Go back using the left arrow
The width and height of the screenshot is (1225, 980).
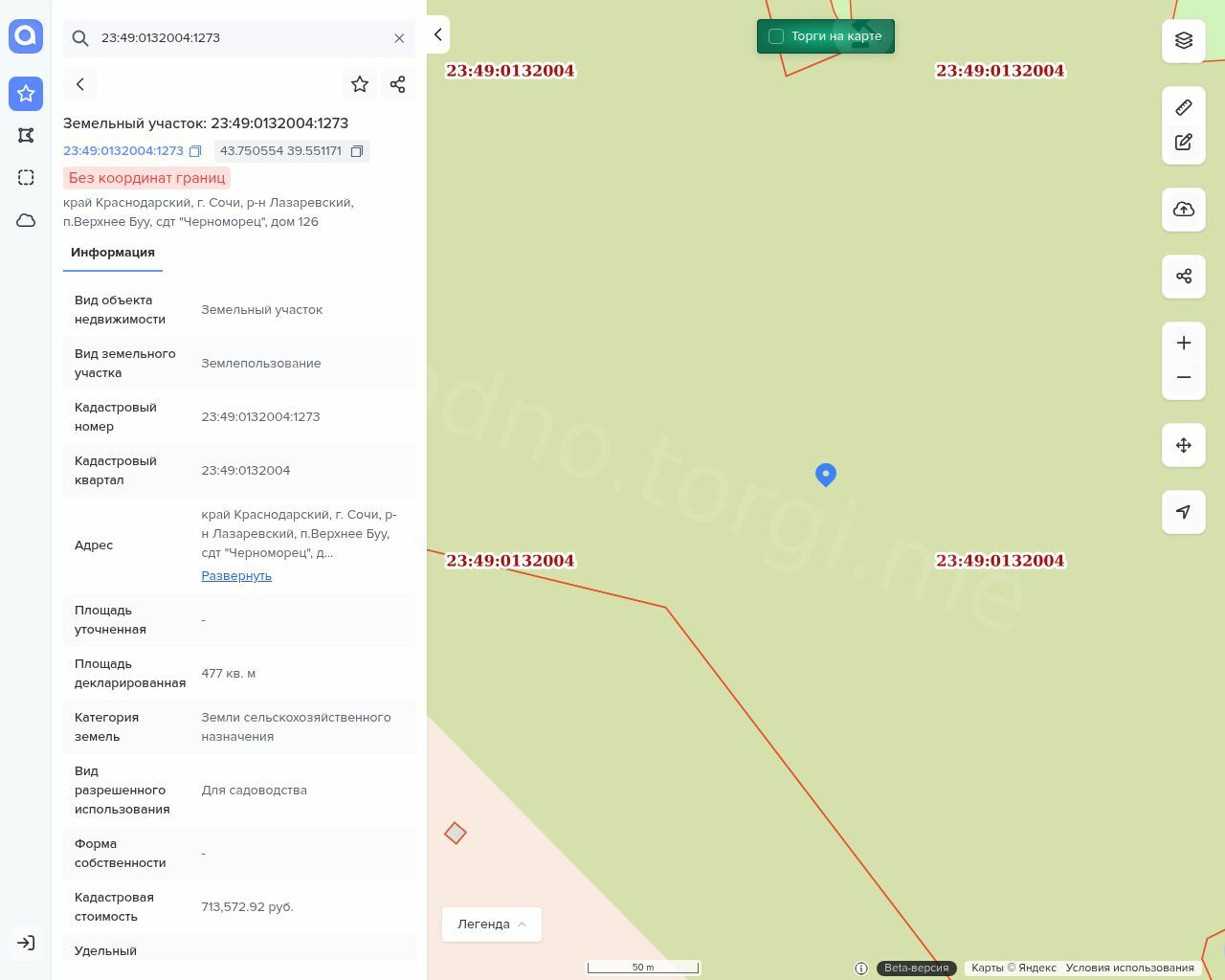[80, 84]
